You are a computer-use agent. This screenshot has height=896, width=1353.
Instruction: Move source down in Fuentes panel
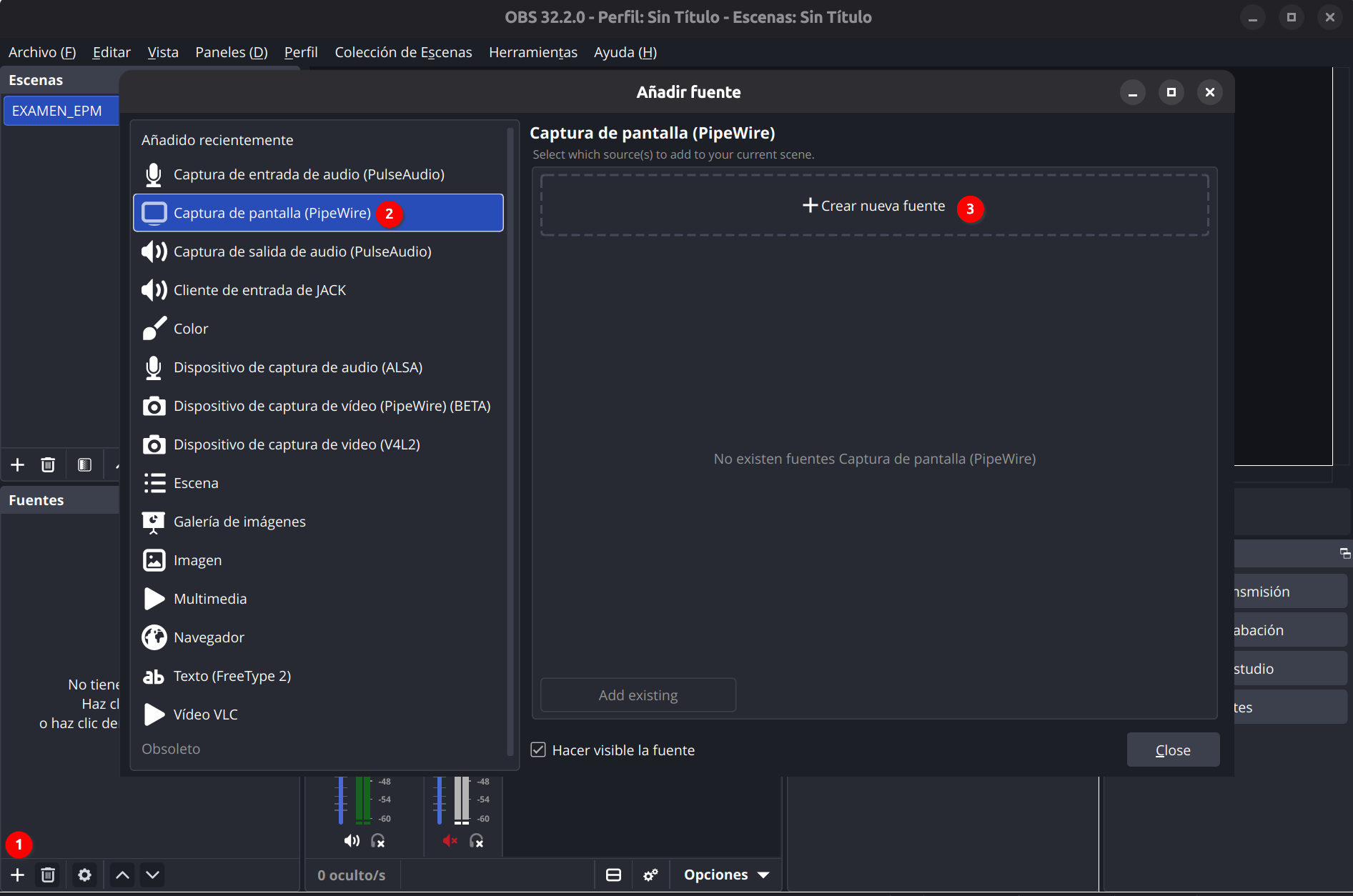pos(152,875)
